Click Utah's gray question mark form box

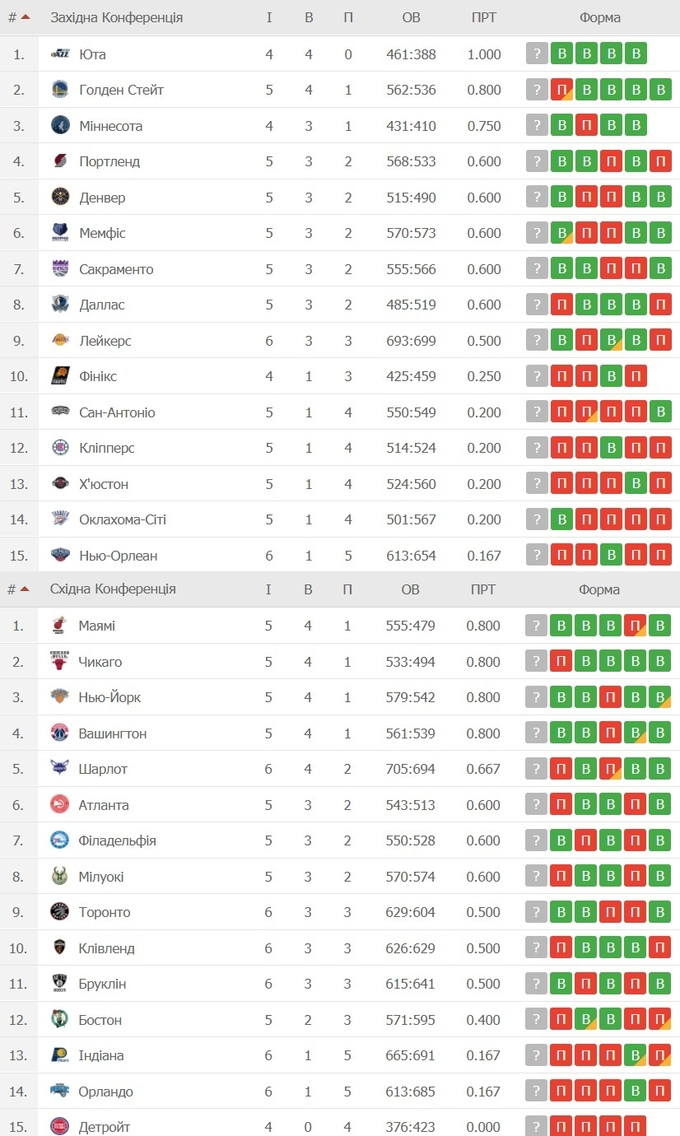coord(537,54)
